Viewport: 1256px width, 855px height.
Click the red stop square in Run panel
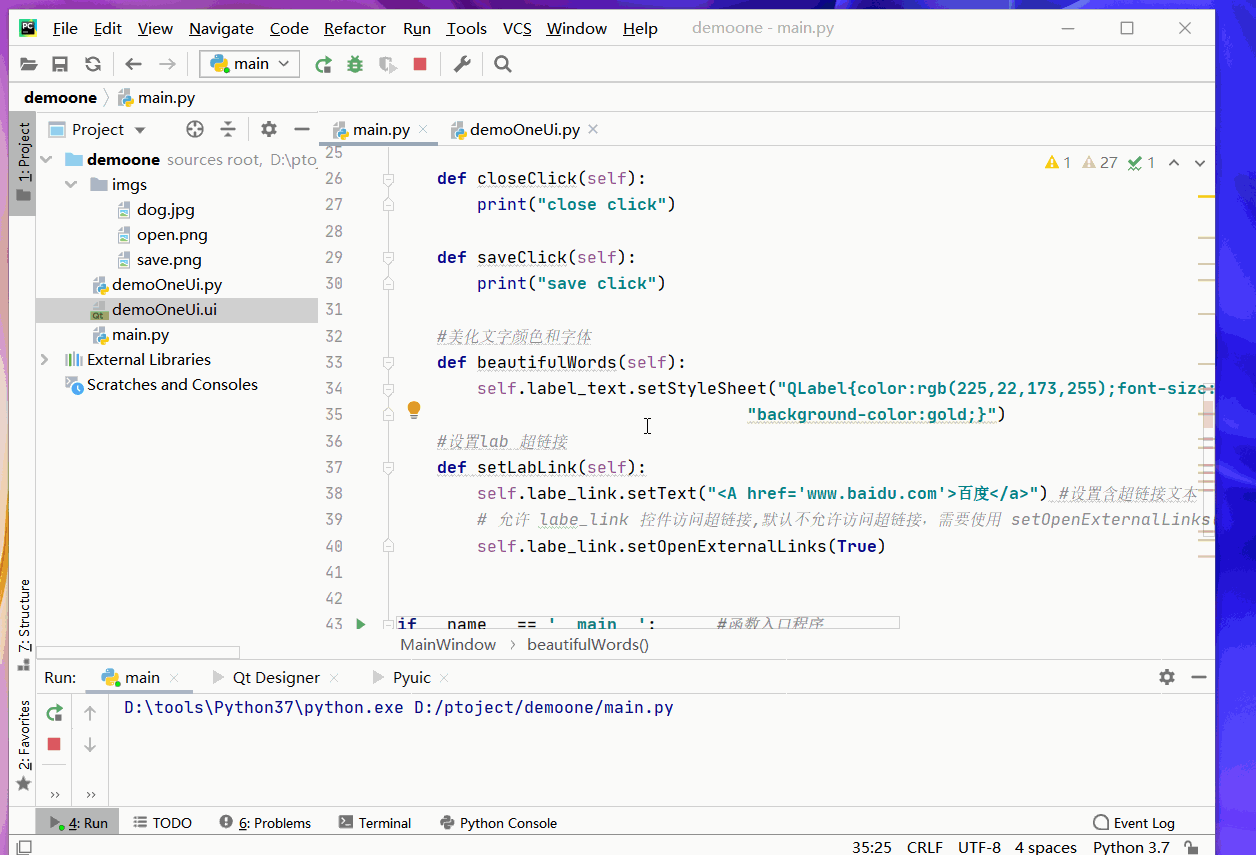coord(54,744)
